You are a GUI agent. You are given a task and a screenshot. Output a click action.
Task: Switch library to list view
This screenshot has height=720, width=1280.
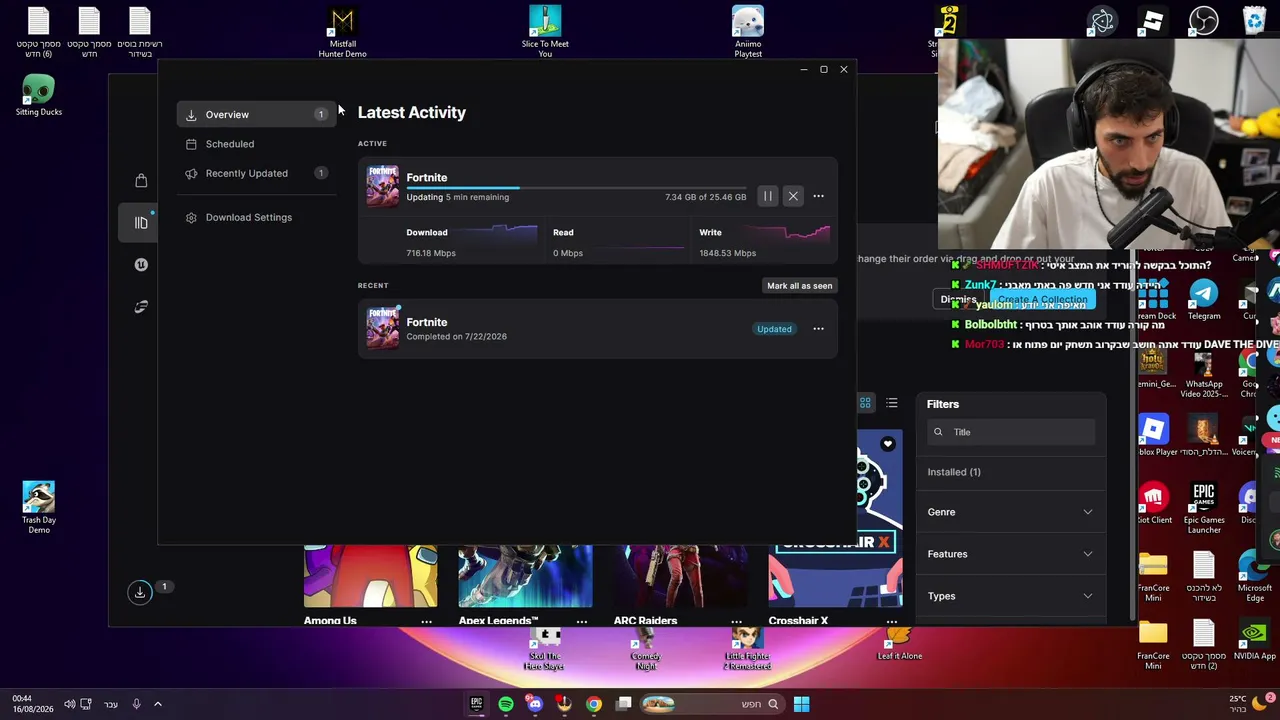[x=891, y=403]
